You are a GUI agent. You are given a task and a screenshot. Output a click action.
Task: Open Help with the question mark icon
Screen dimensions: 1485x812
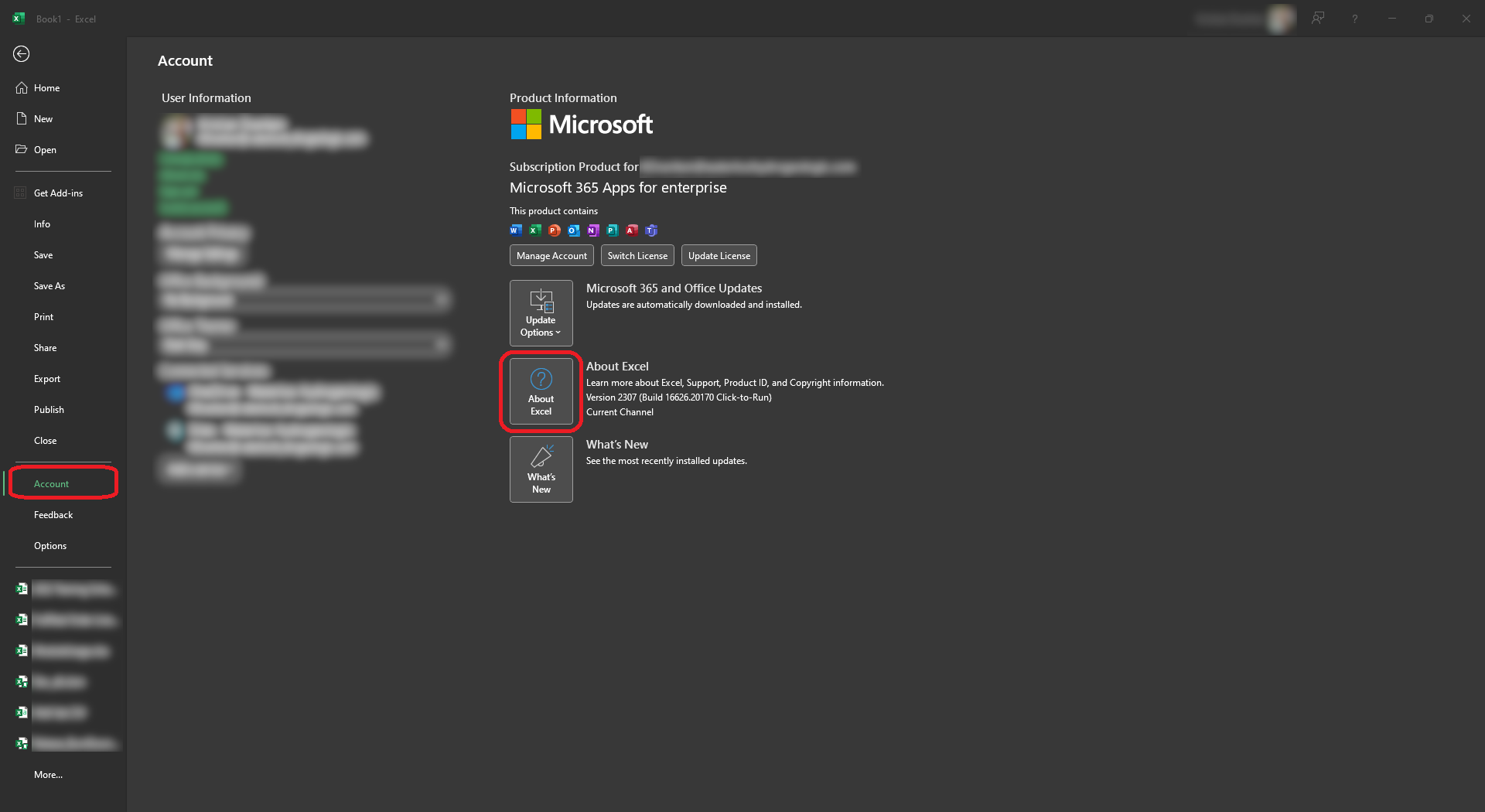(1355, 19)
